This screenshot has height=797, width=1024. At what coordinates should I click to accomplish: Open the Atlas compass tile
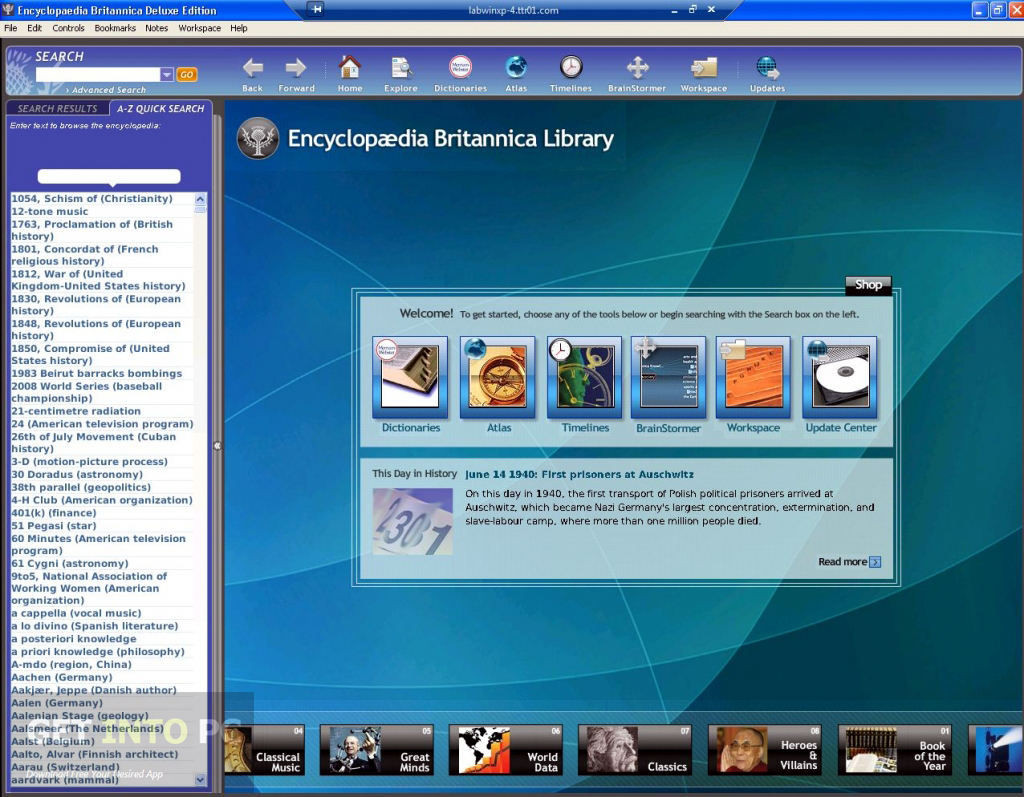tap(498, 377)
